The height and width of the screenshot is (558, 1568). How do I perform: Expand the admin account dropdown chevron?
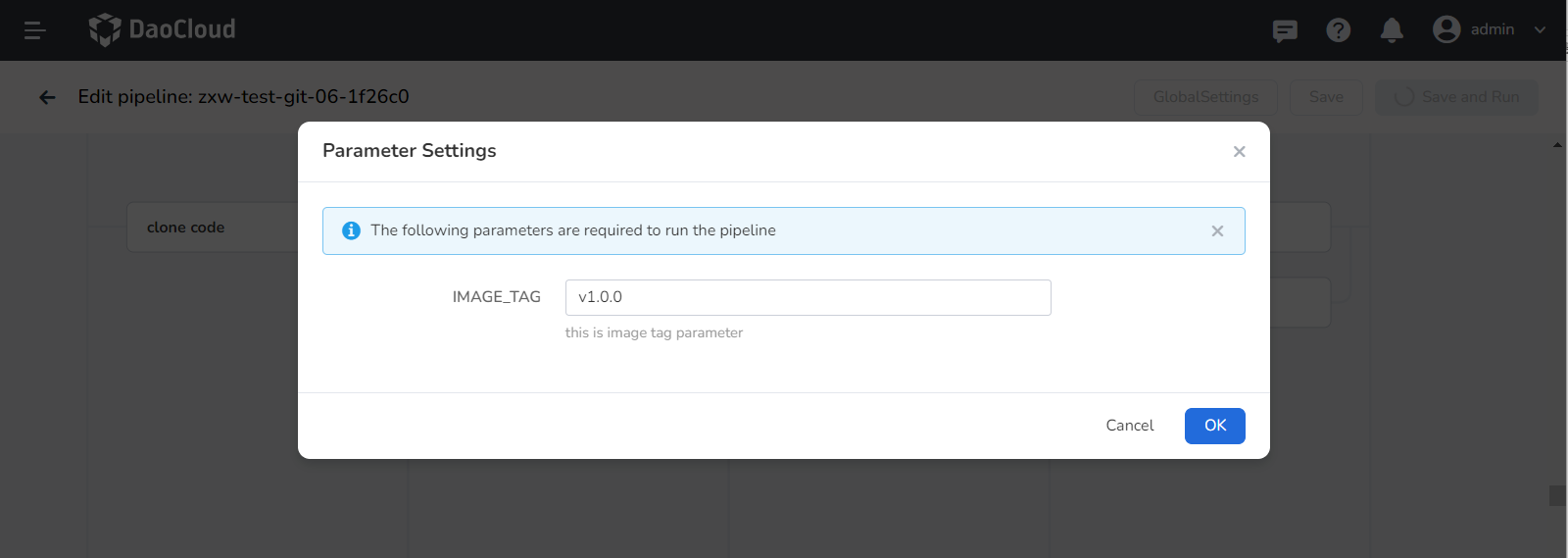tap(1540, 30)
